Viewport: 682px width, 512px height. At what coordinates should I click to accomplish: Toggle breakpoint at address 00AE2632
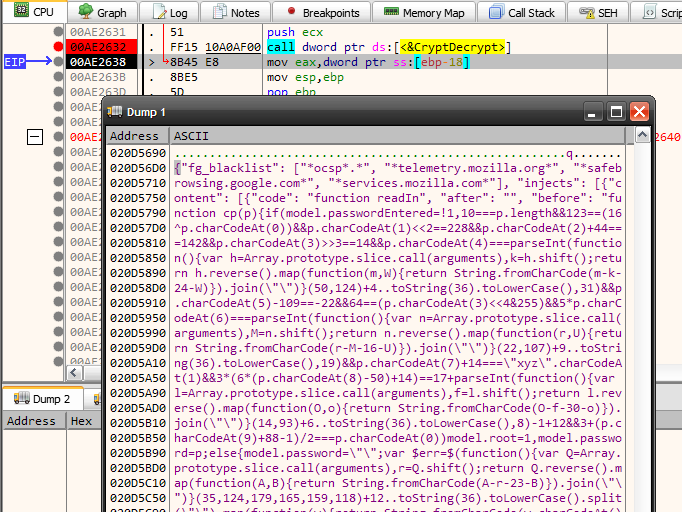pos(58,47)
